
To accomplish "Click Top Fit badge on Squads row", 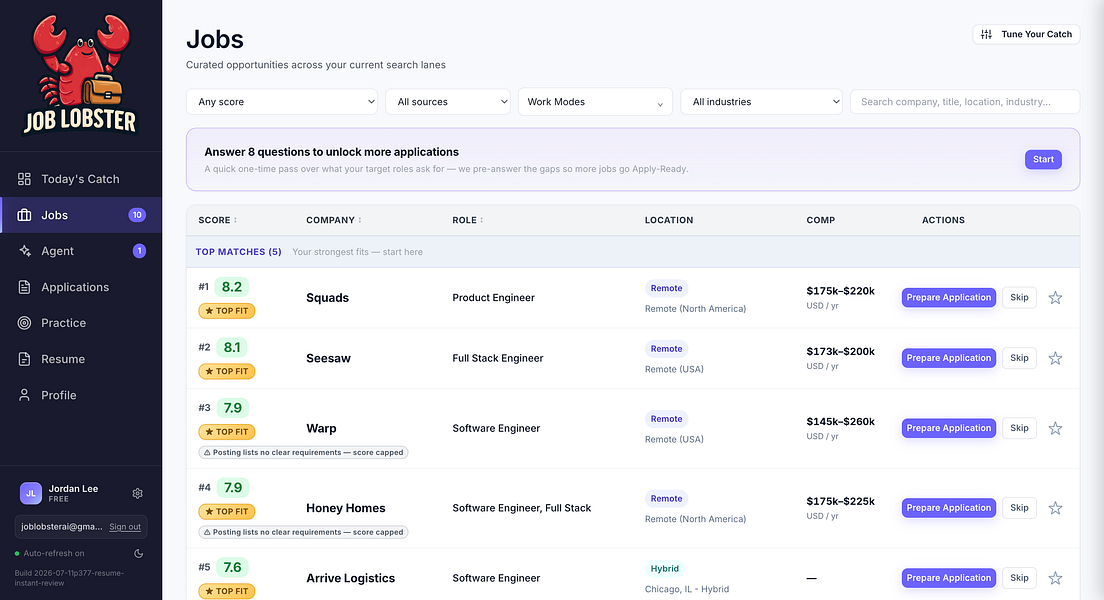I will [x=227, y=311].
